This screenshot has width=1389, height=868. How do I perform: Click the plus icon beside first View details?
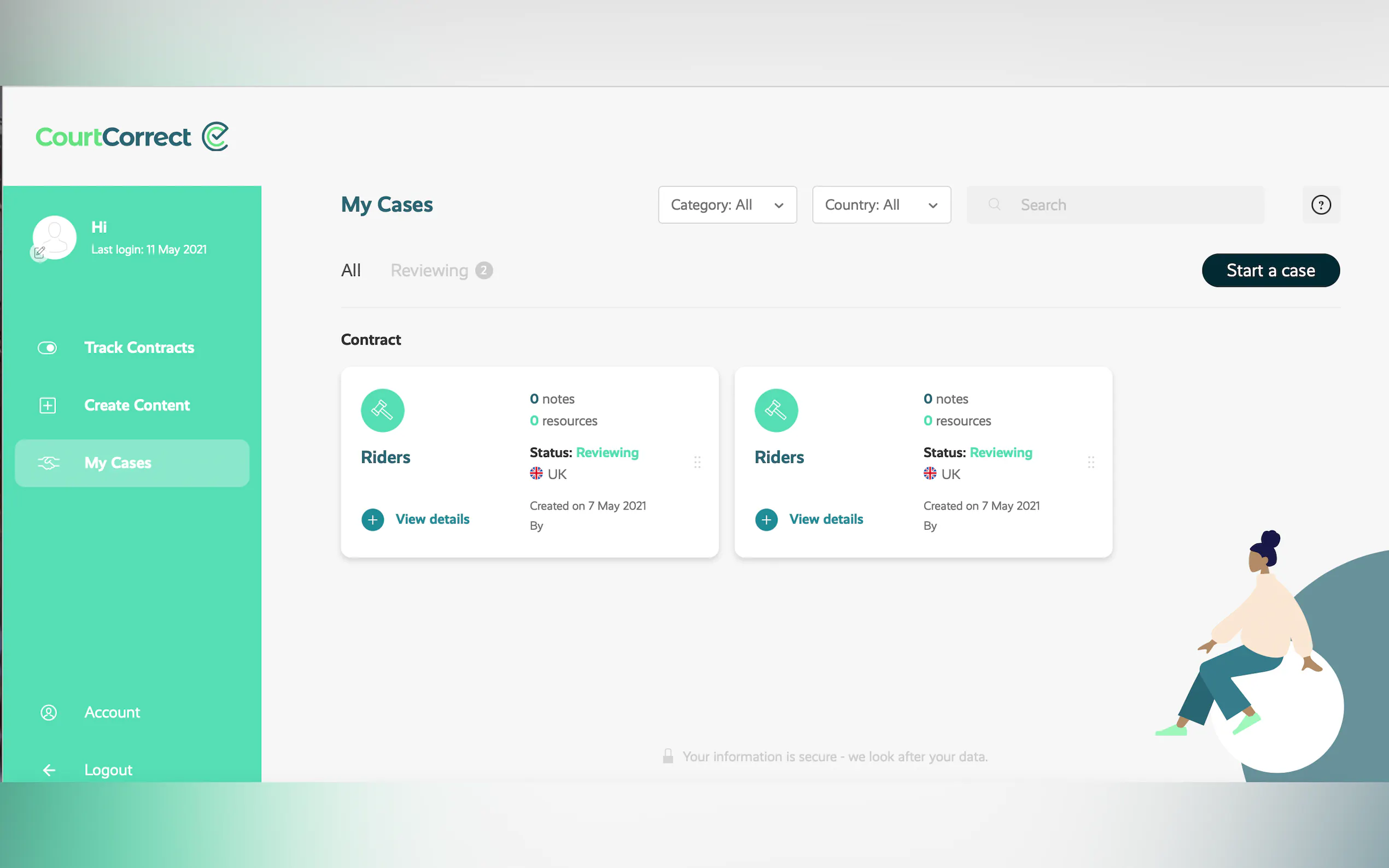[372, 519]
